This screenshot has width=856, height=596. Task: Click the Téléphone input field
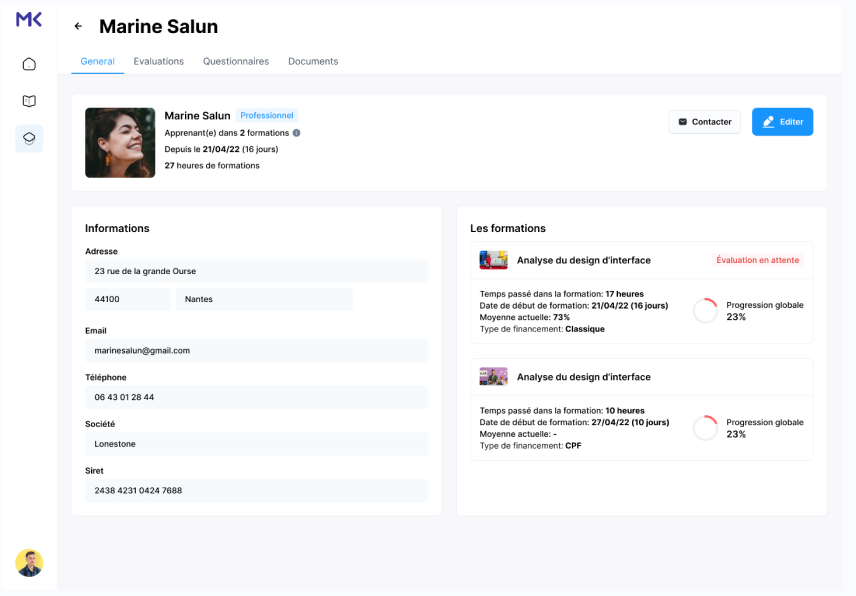click(x=257, y=397)
